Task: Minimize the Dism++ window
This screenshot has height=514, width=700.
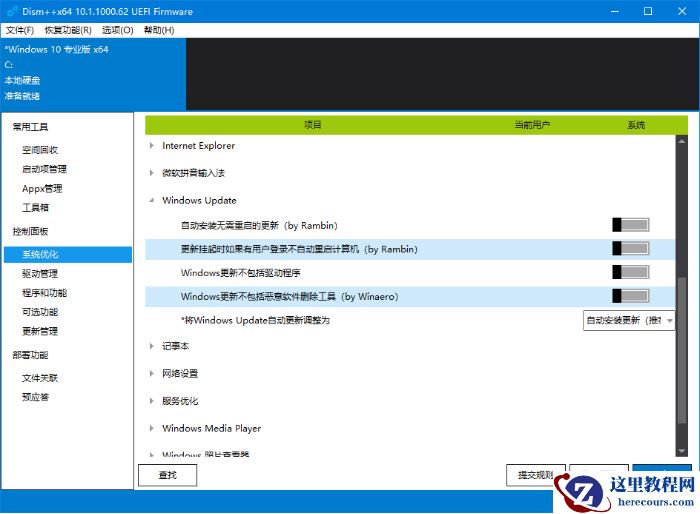Action: point(615,11)
